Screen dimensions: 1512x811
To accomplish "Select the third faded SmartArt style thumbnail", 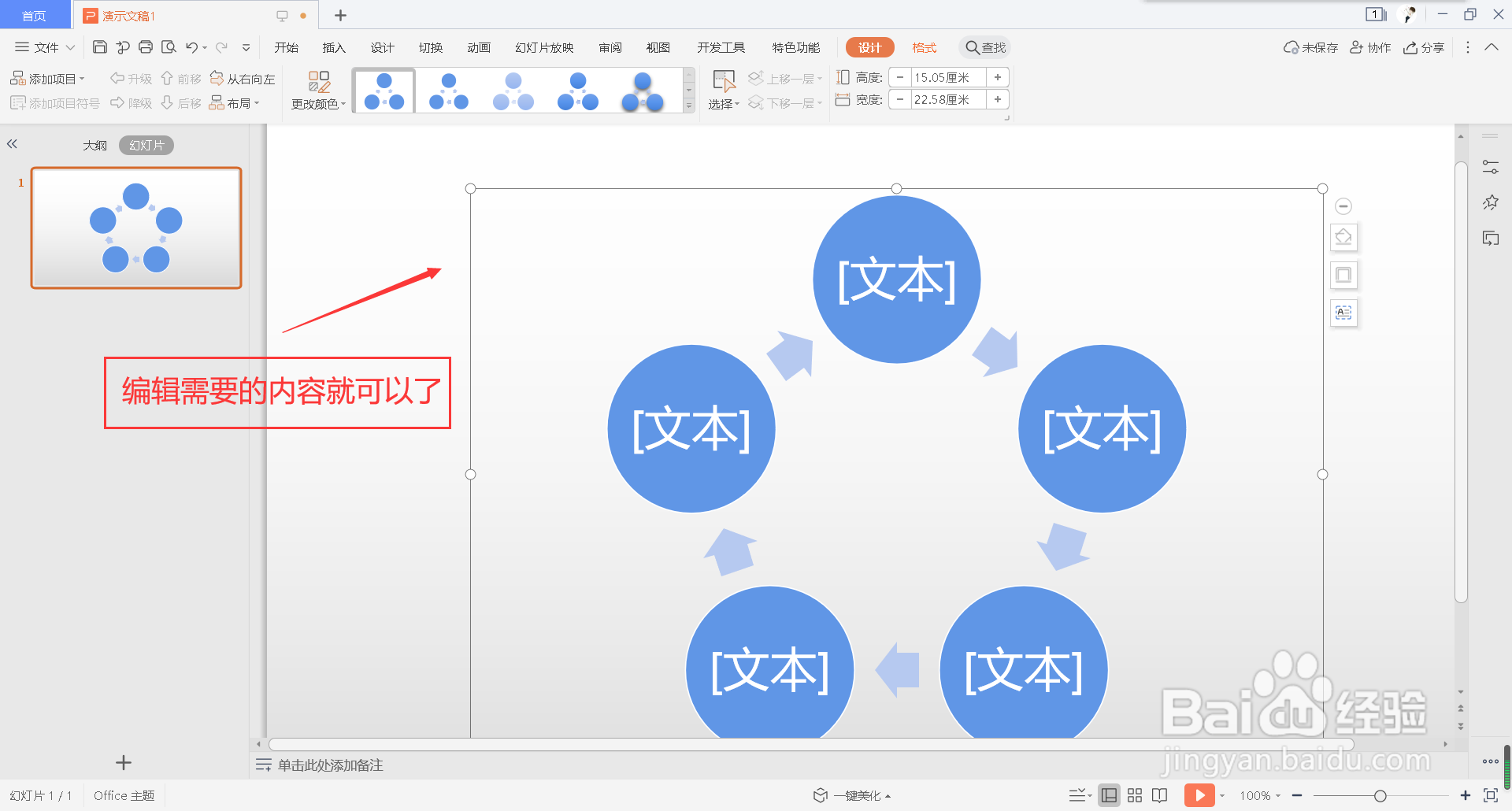I will coord(513,91).
